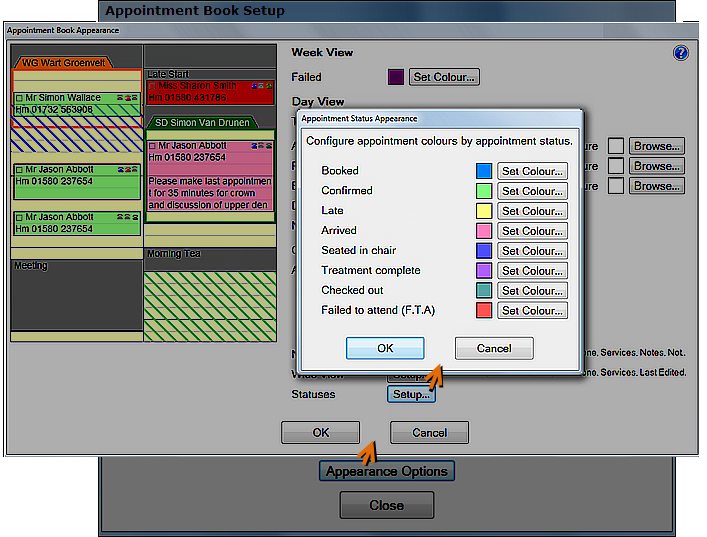Click the second picture preview box
707x537 pixels.
[x=615, y=166]
